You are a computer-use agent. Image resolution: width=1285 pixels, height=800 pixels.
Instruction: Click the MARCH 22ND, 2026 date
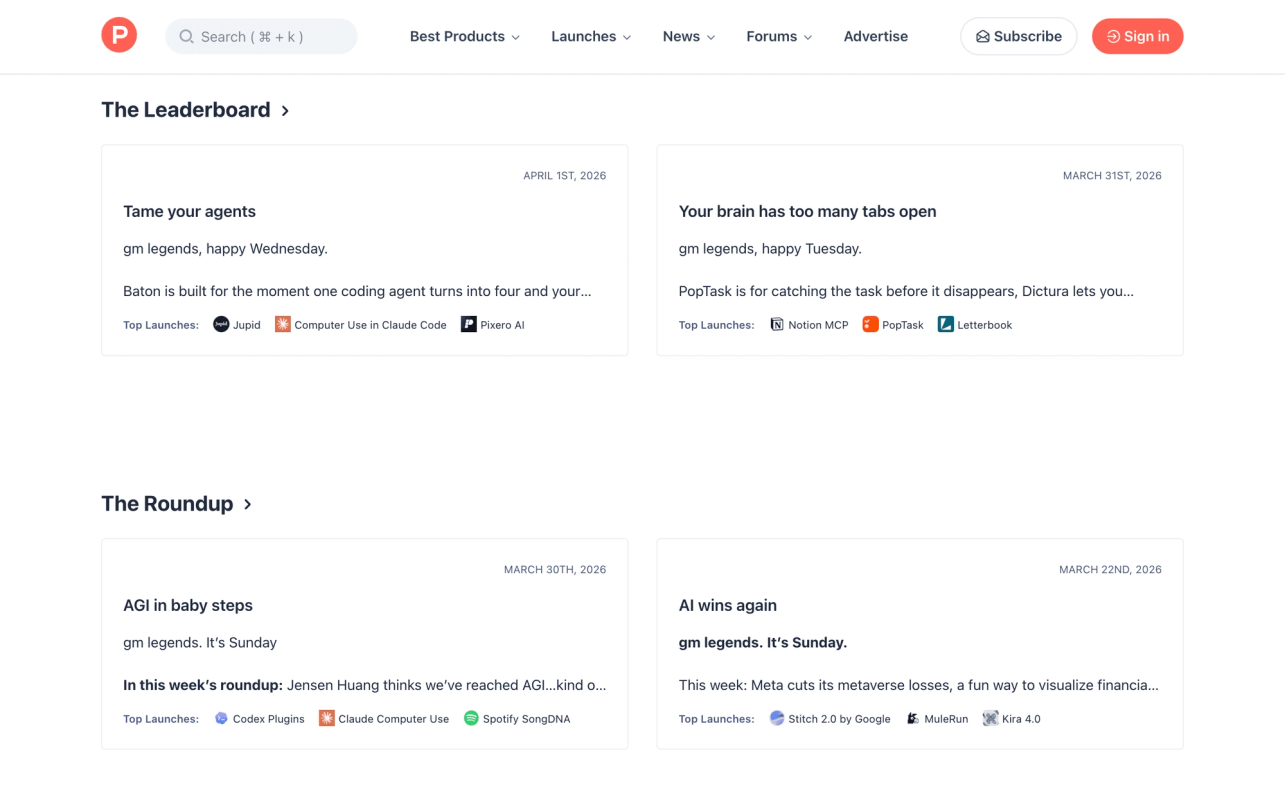1110,569
